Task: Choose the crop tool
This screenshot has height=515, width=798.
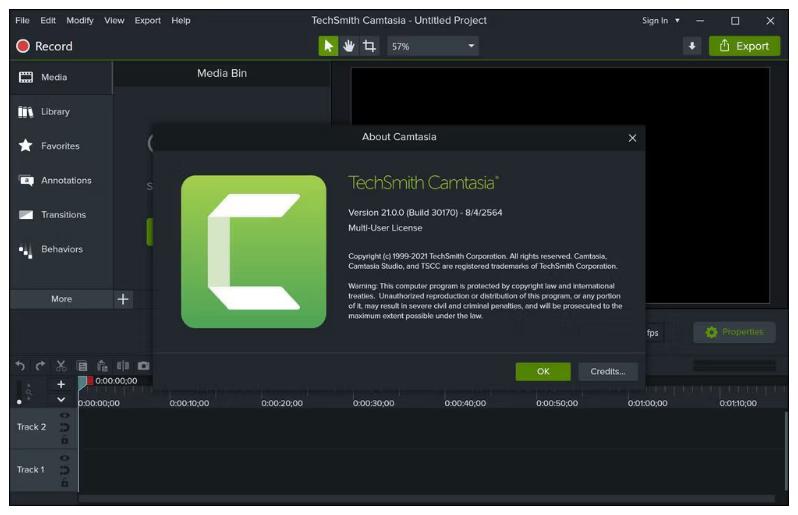Action: 370,46
